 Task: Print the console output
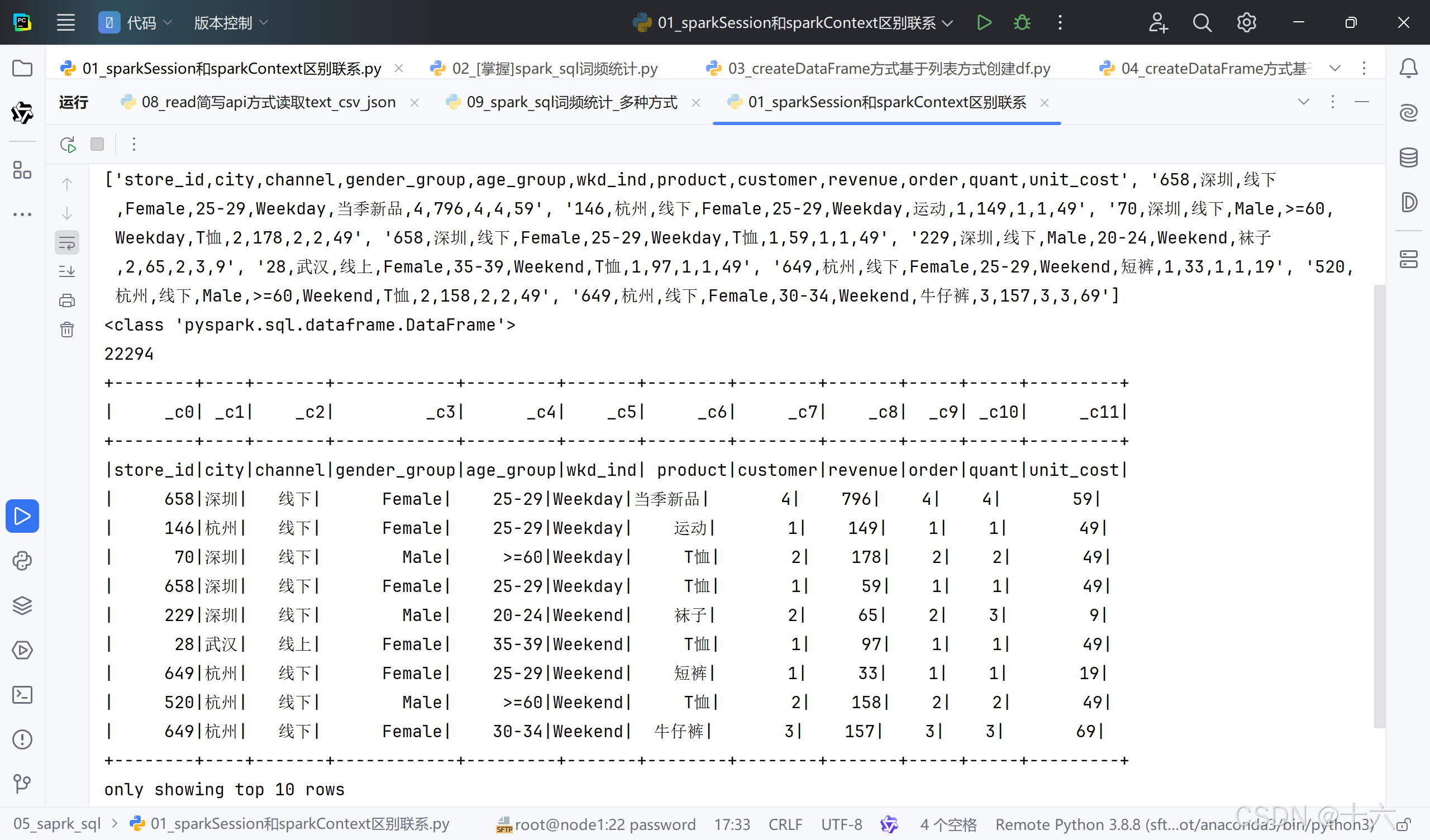click(67, 300)
